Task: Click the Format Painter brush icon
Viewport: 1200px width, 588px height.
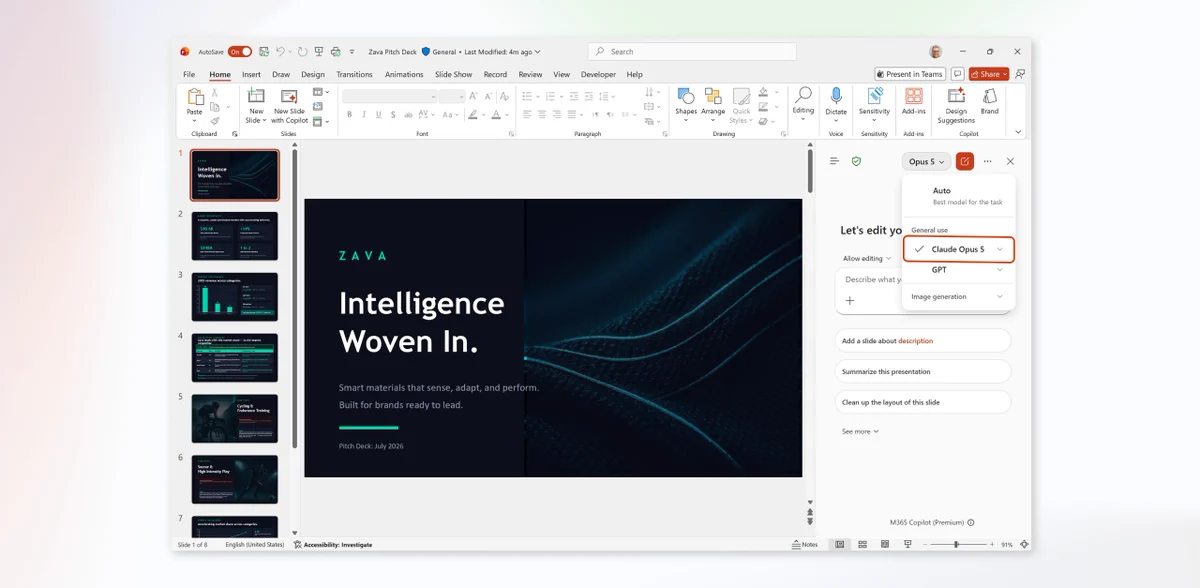Action: (x=215, y=120)
